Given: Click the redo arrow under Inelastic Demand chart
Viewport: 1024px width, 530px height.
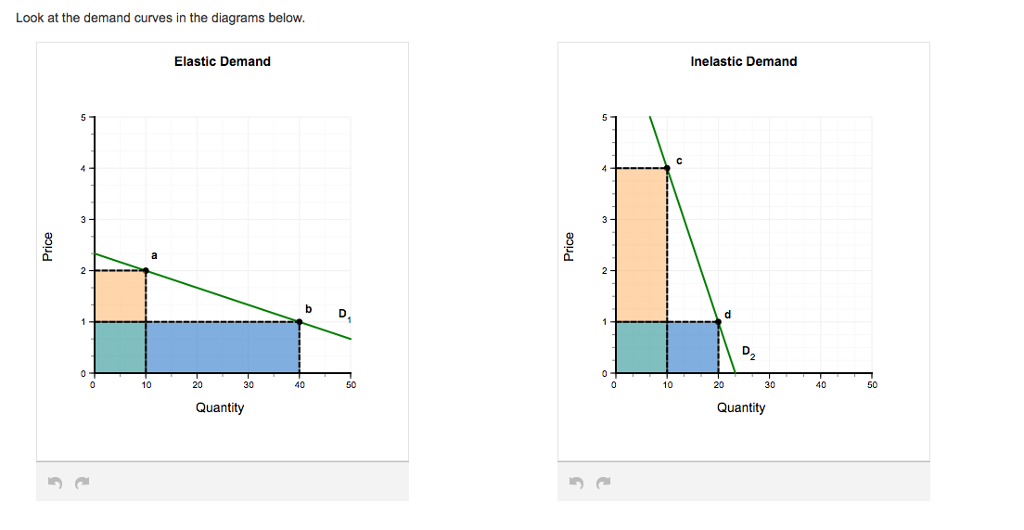Looking at the screenshot, I should (x=603, y=485).
